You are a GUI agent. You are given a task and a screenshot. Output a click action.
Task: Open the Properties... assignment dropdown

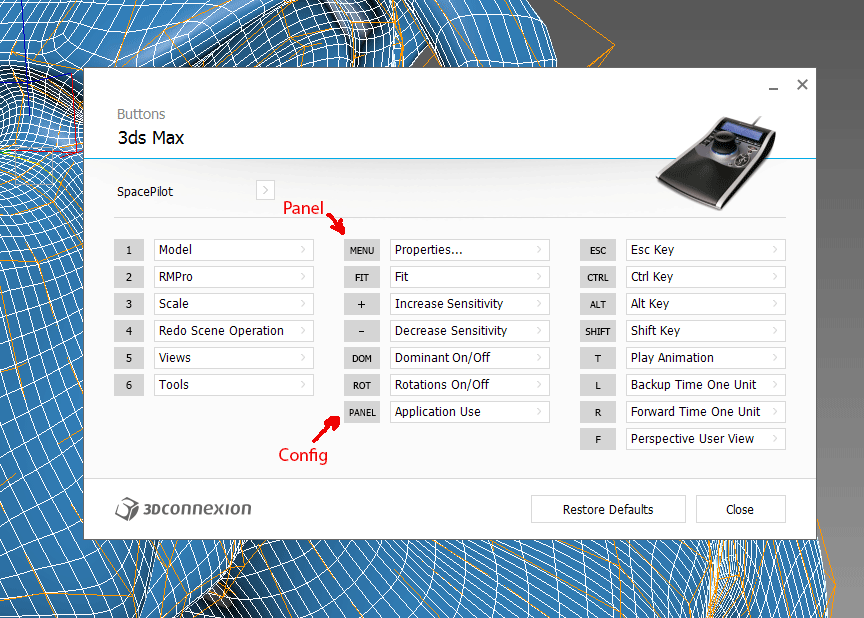pyautogui.click(x=469, y=250)
